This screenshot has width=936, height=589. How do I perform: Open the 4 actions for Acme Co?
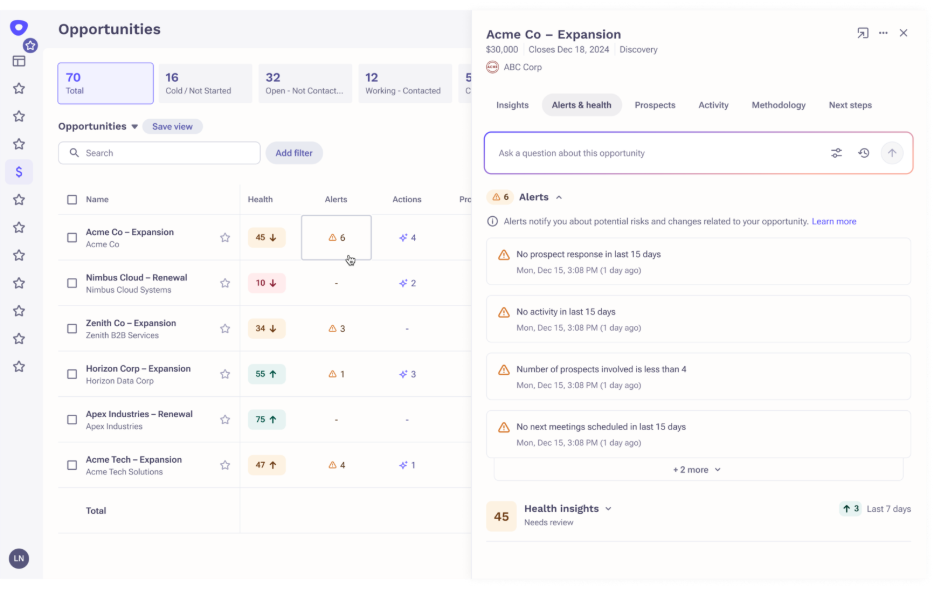tap(407, 238)
